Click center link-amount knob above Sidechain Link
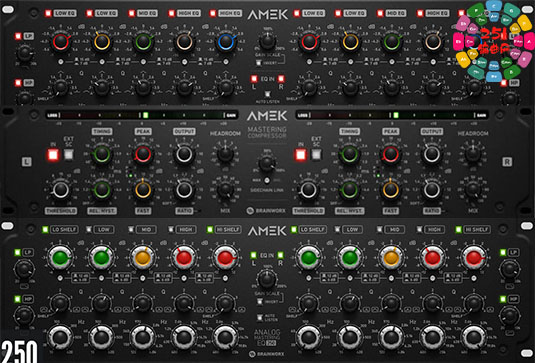 coord(267,164)
